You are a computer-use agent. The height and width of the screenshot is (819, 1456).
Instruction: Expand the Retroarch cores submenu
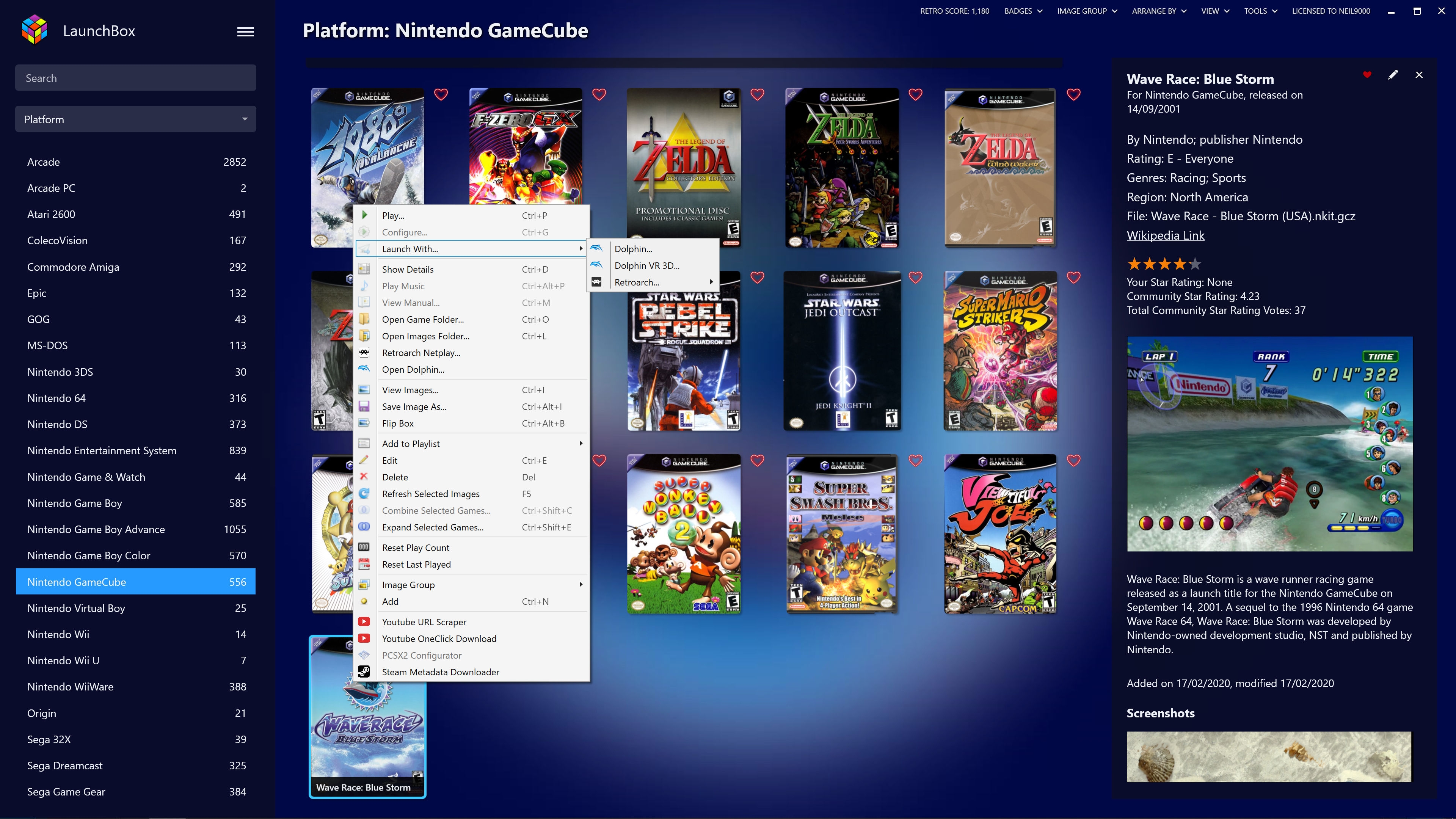tap(653, 282)
